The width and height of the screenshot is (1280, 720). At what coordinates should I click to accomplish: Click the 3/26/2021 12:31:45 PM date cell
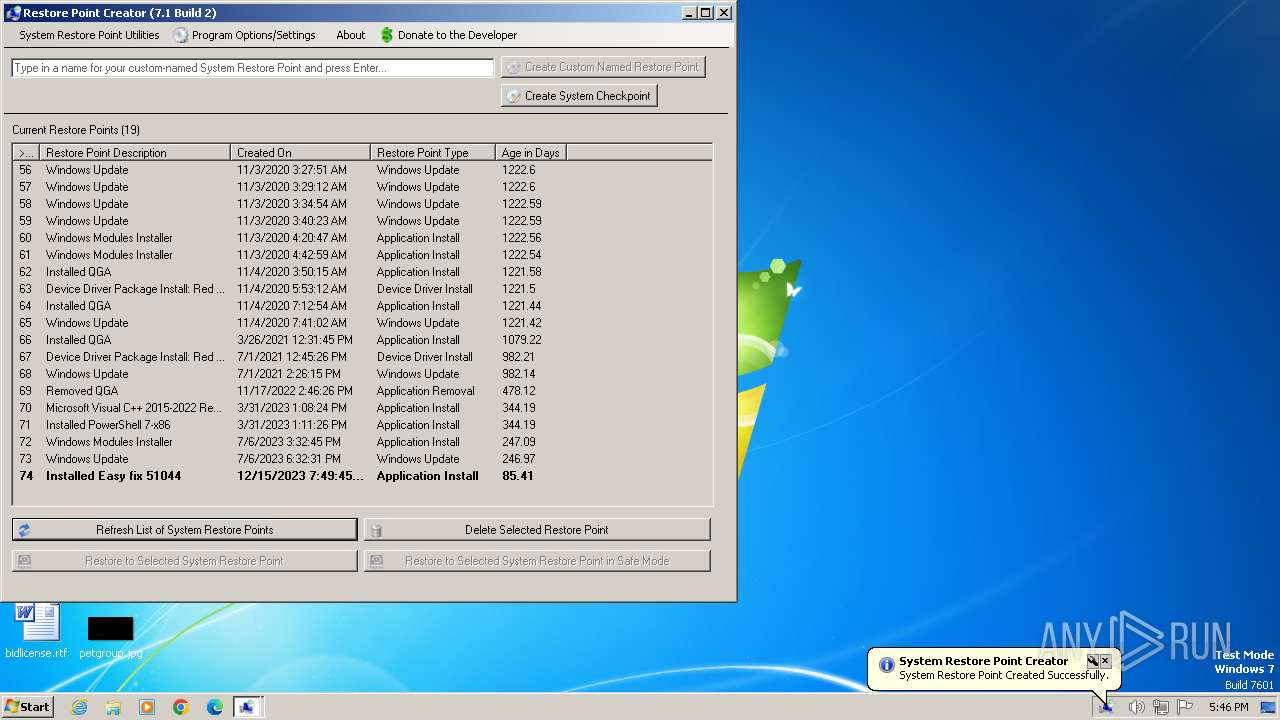click(295, 340)
